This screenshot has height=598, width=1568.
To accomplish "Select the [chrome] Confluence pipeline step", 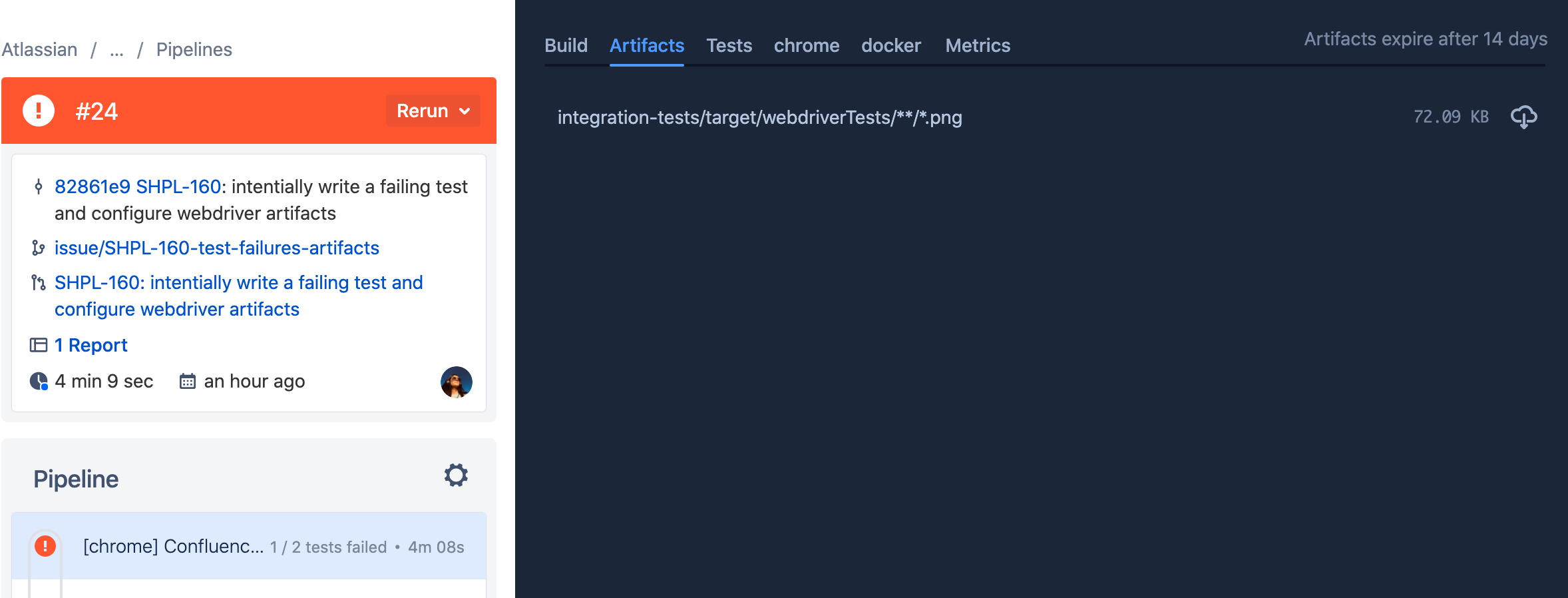I will pyautogui.click(x=249, y=546).
